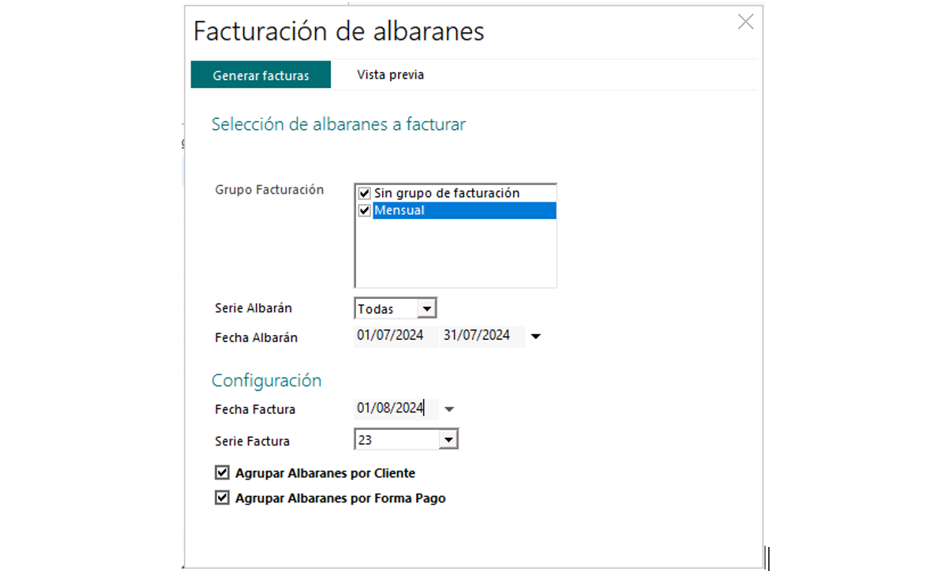This screenshot has width=927, height=574.
Task: Close the Facturación de albaranes dialog
Action: pyautogui.click(x=746, y=22)
